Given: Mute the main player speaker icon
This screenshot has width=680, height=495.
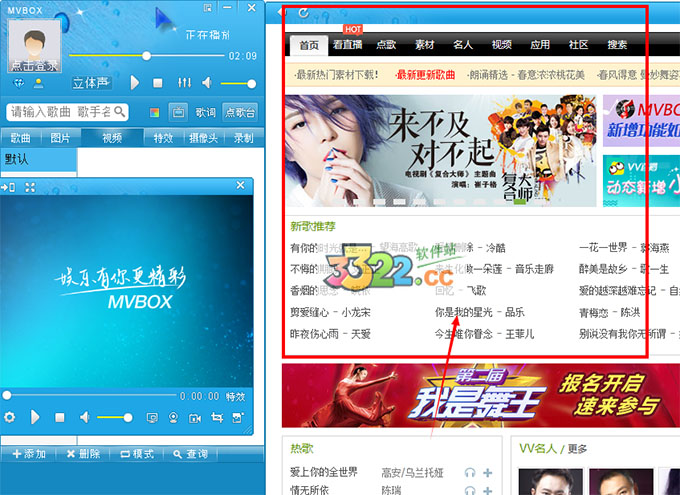Looking at the screenshot, I should 207,82.
